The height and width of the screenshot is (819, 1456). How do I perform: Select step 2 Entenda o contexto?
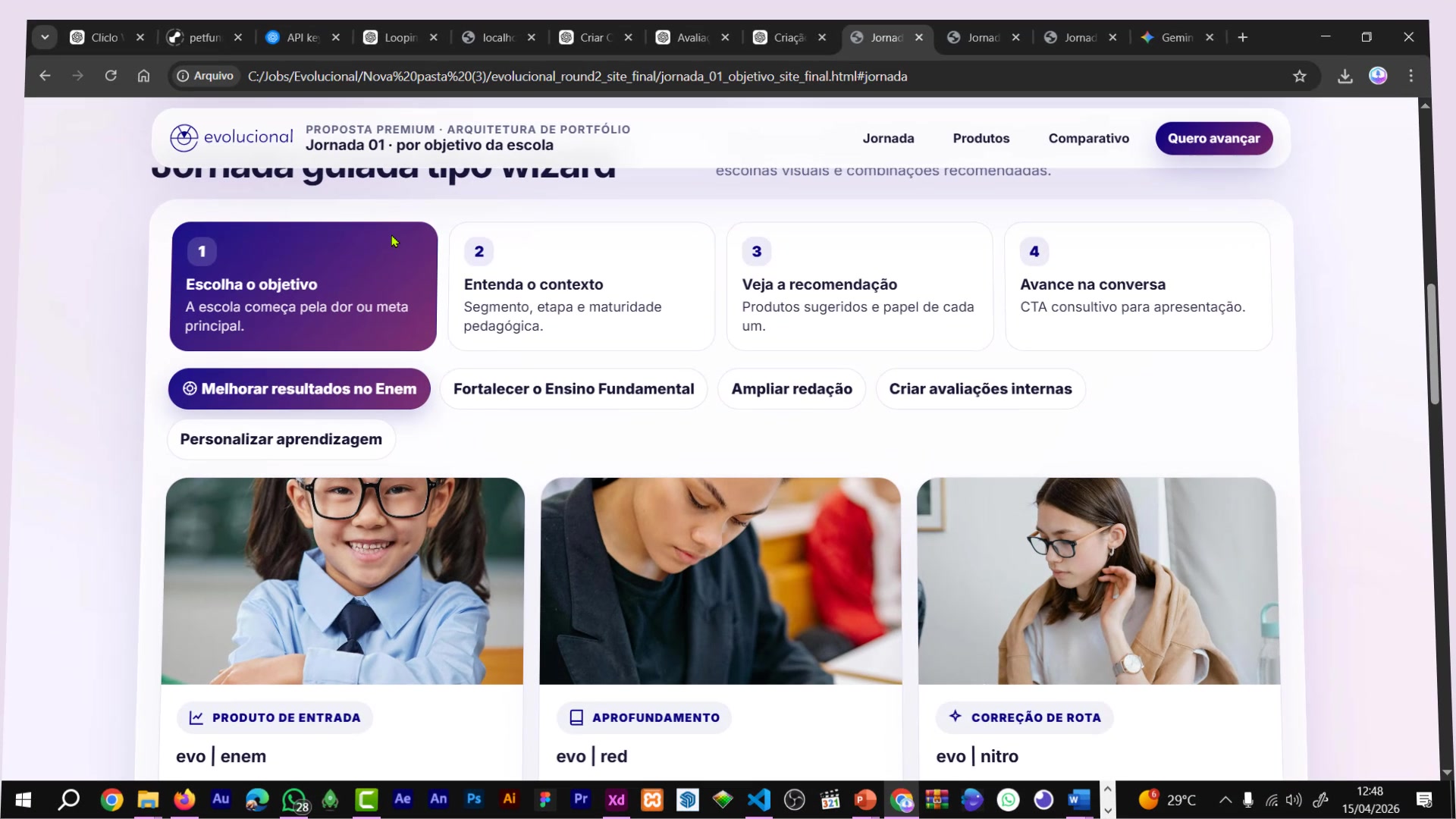pos(582,286)
